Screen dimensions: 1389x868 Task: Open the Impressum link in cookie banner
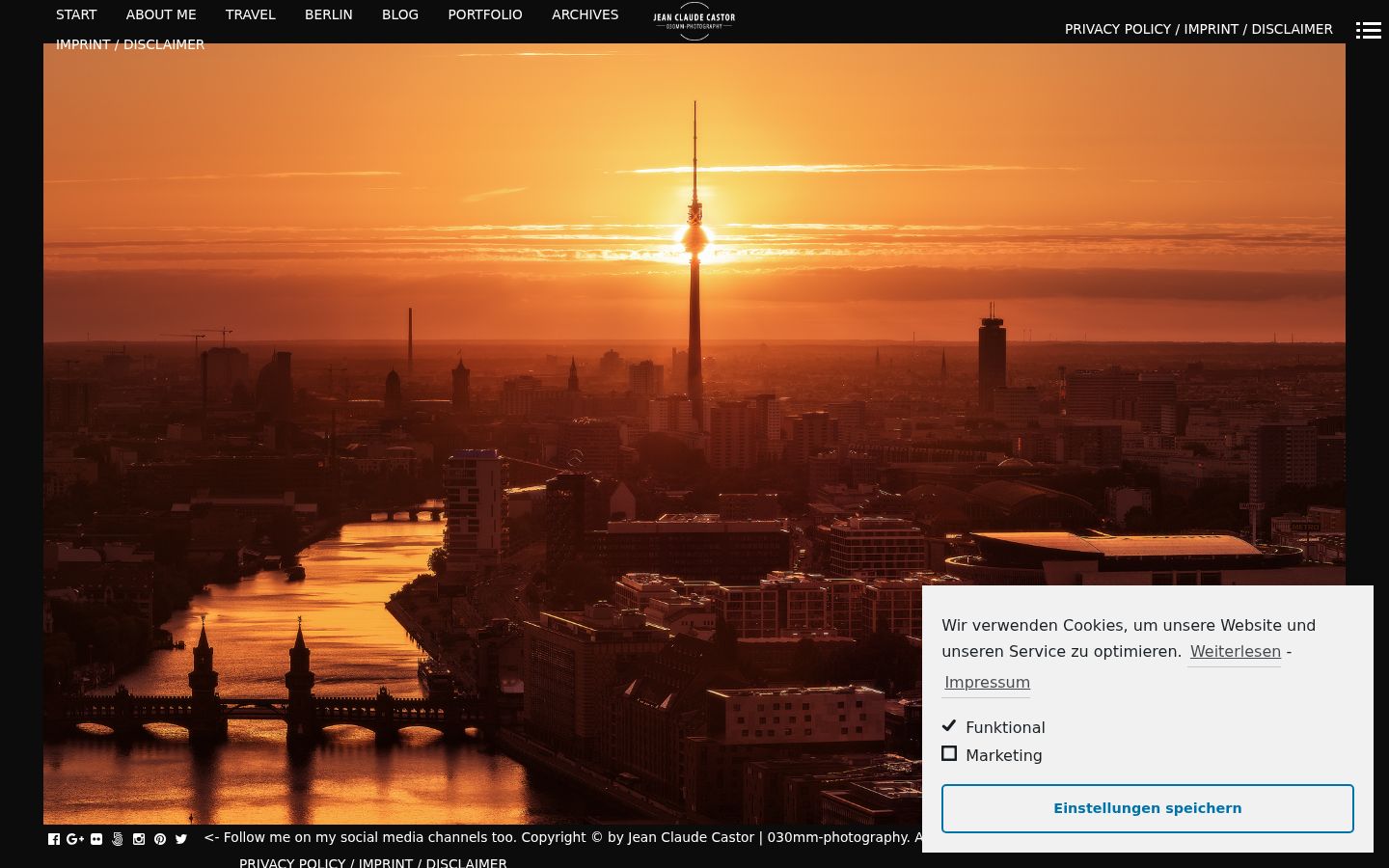(x=987, y=683)
